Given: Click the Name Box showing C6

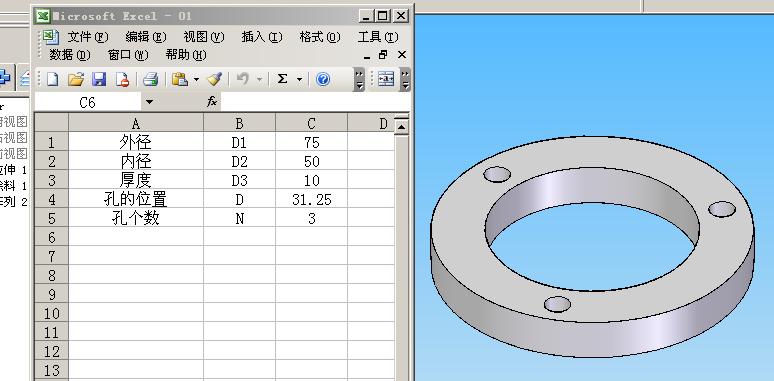Looking at the screenshot, I should (88, 102).
